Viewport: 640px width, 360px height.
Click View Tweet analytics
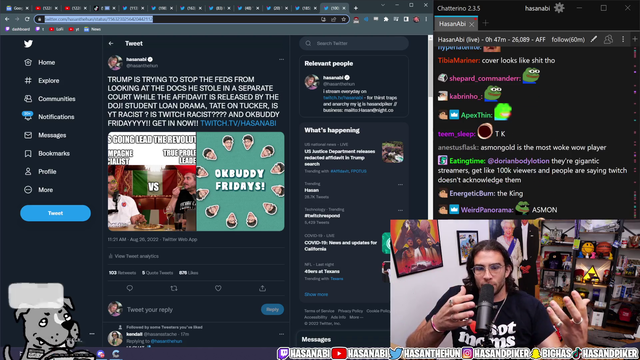click(x=133, y=256)
